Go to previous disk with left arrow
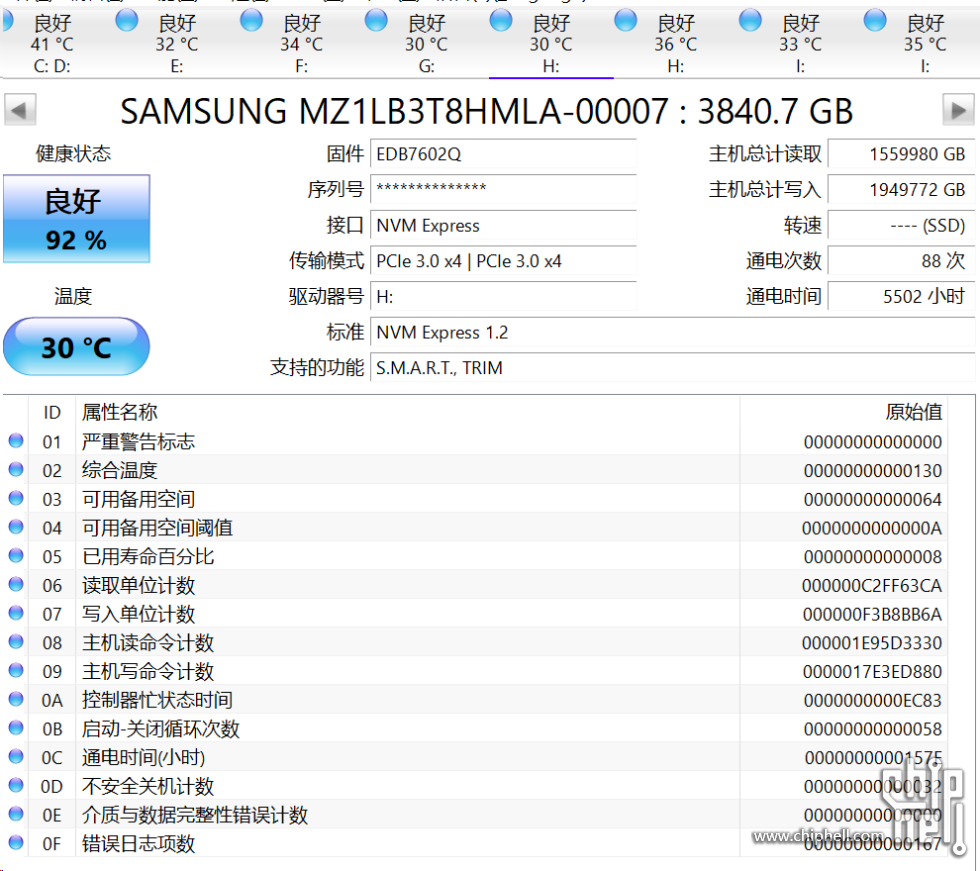The height and width of the screenshot is (871, 980). click(20, 111)
